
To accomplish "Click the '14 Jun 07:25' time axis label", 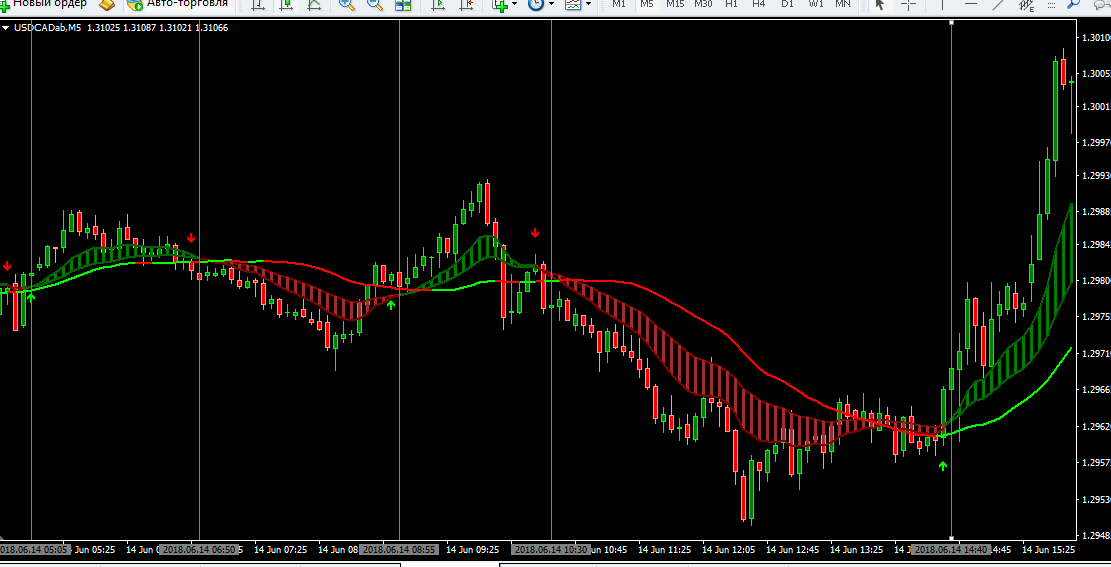I will pos(281,549).
